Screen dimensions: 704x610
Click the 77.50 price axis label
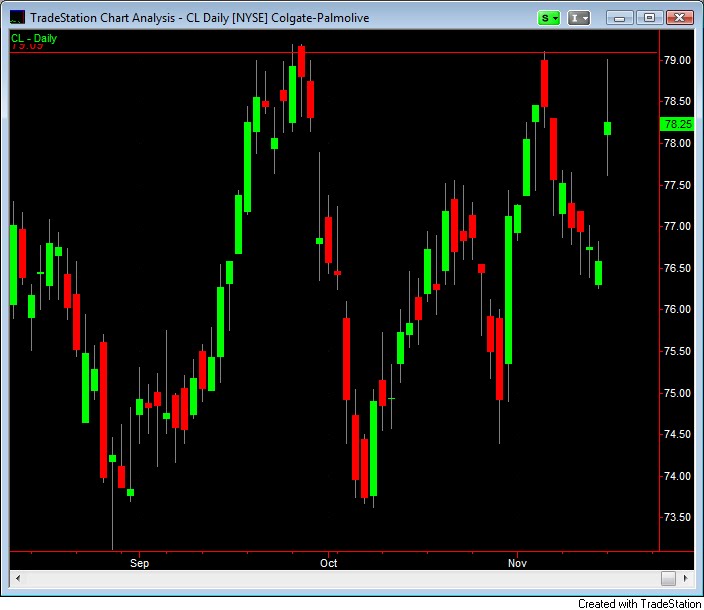[678, 185]
